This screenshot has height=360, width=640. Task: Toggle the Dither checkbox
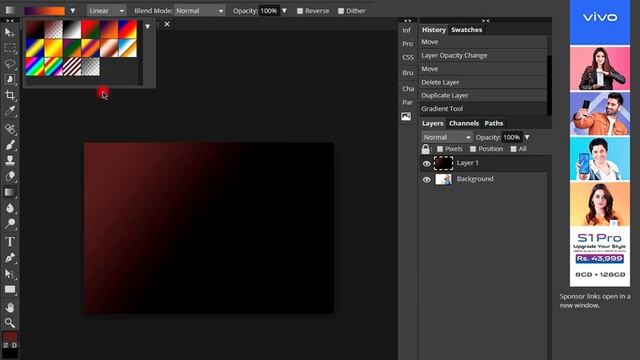(341, 11)
